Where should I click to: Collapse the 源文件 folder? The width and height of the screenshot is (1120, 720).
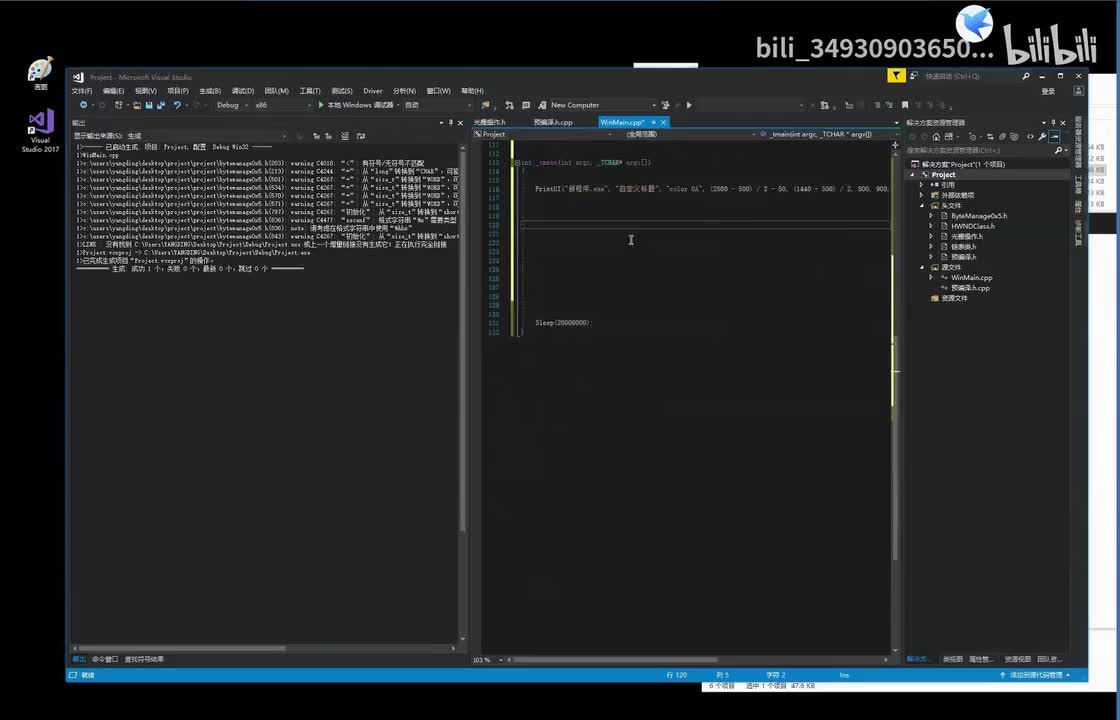pyautogui.click(x=921, y=267)
